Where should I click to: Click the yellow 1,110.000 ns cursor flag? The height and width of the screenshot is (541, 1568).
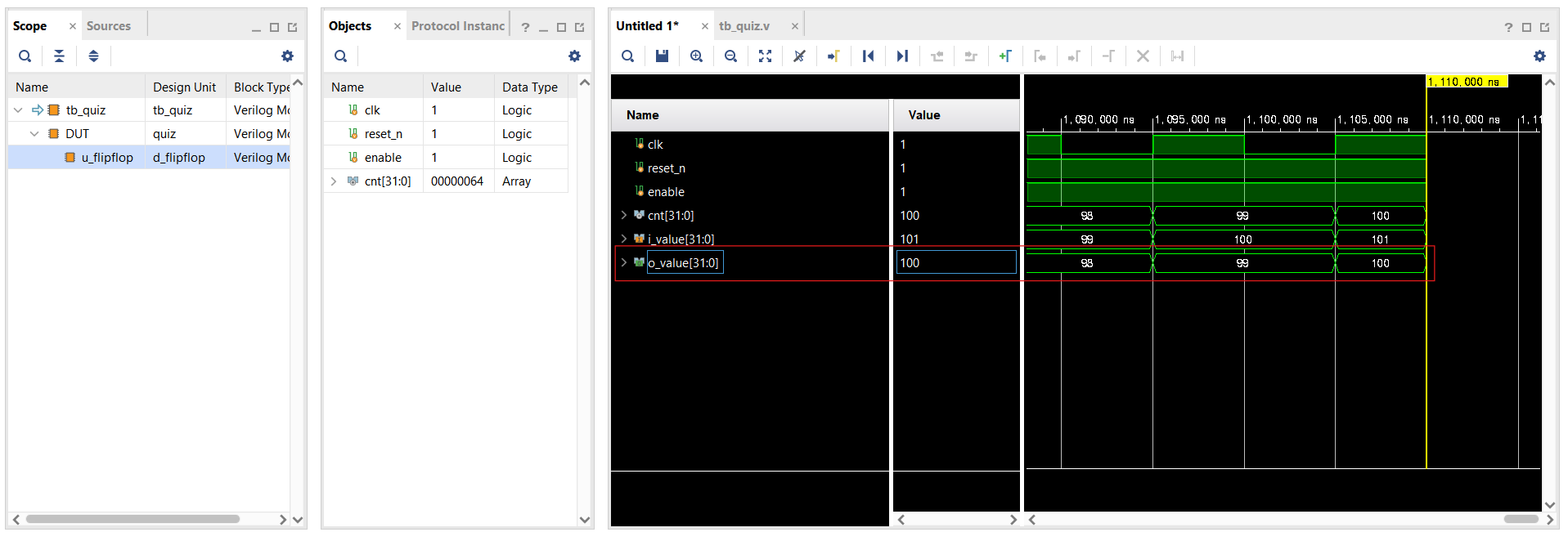(x=1467, y=82)
